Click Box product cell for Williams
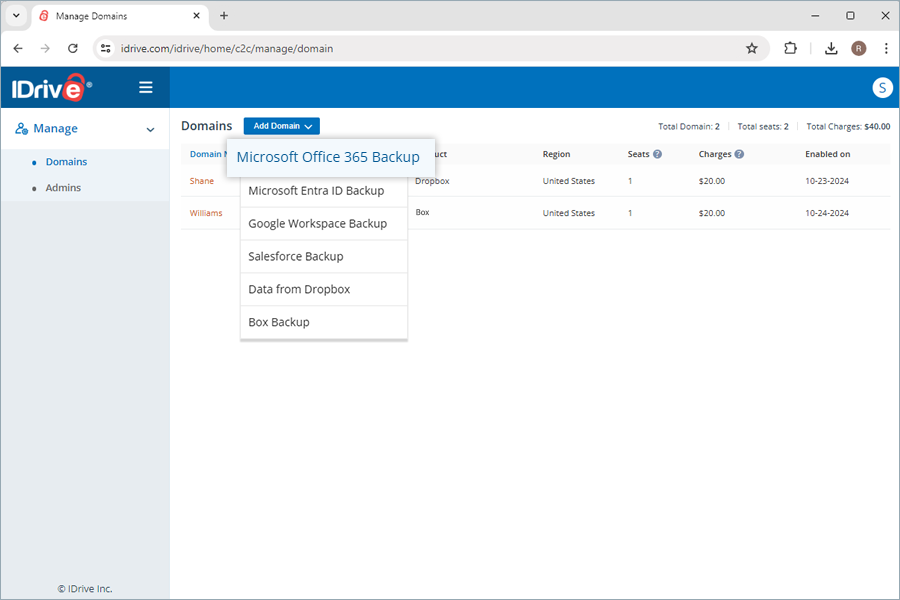This screenshot has width=900, height=600. [422, 212]
